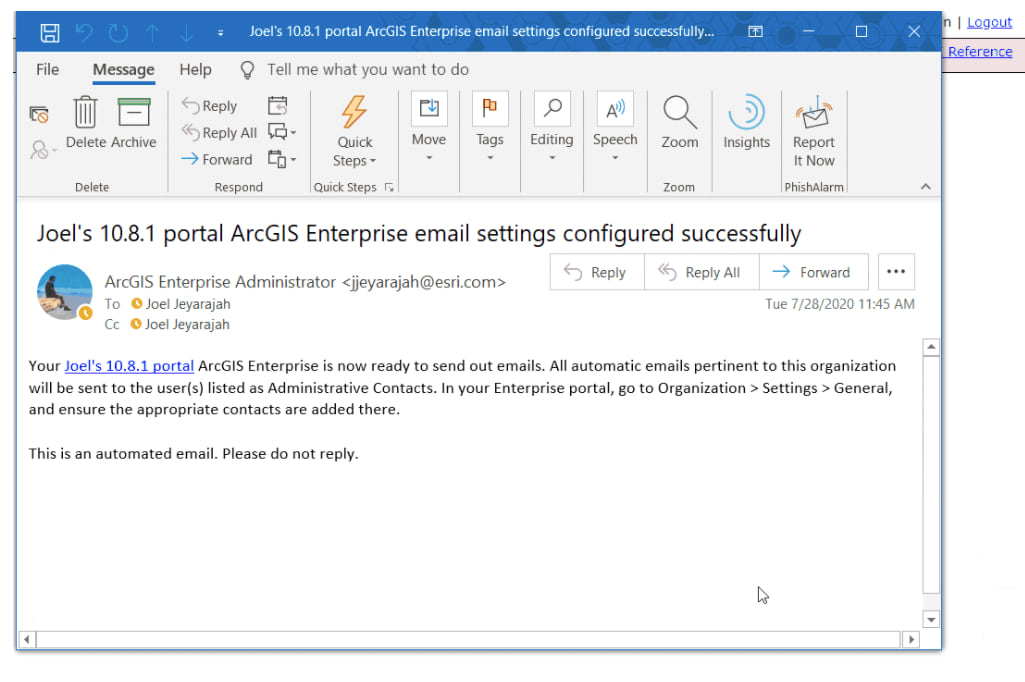Open the Quick Steps dialog launcher
Image resolution: width=1025 pixels, height=682 pixels.
point(389,188)
